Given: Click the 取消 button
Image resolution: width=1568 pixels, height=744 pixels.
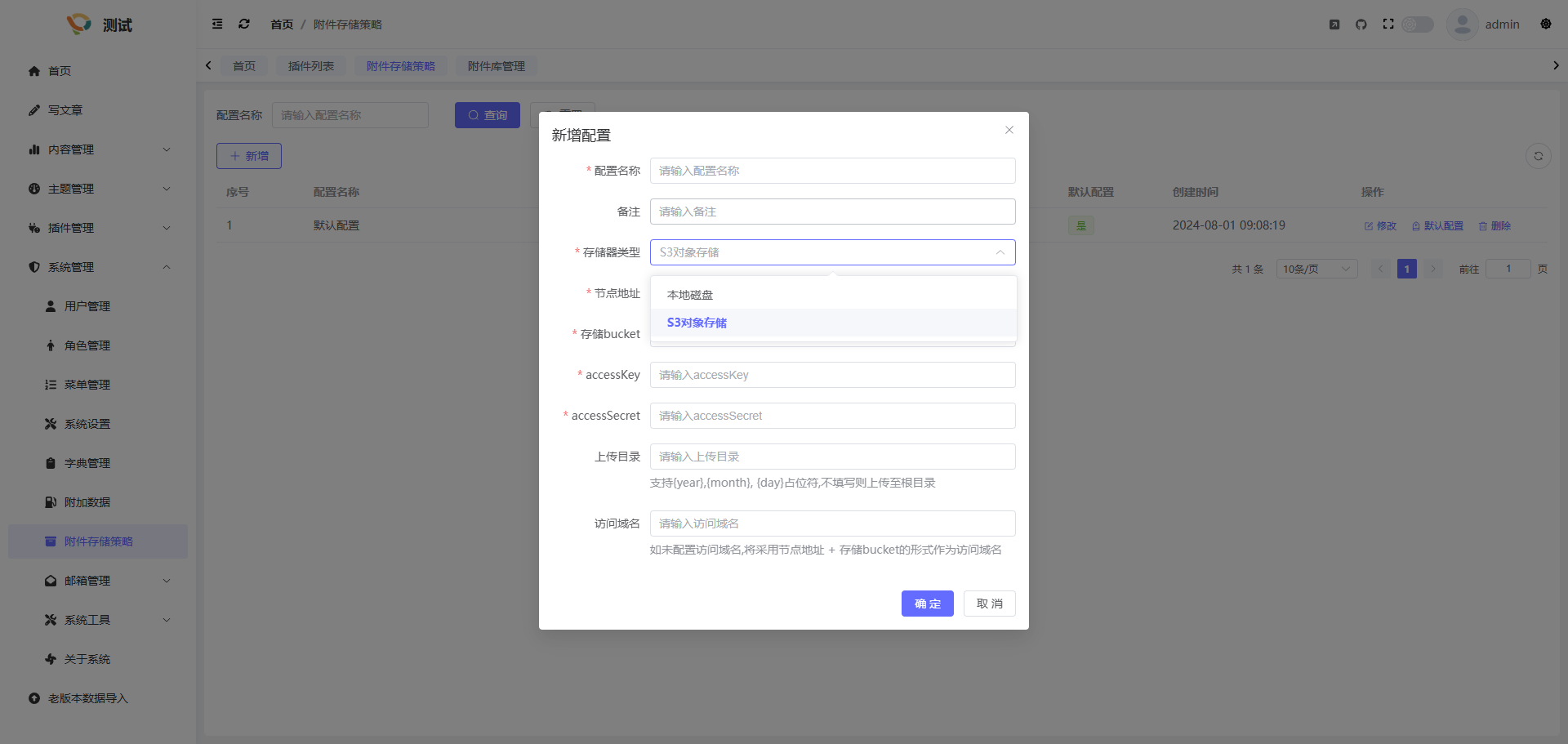Looking at the screenshot, I should [989, 604].
